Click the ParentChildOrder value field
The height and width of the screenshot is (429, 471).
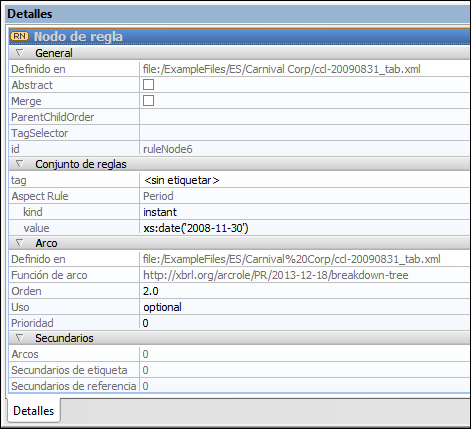pos(305,117)
